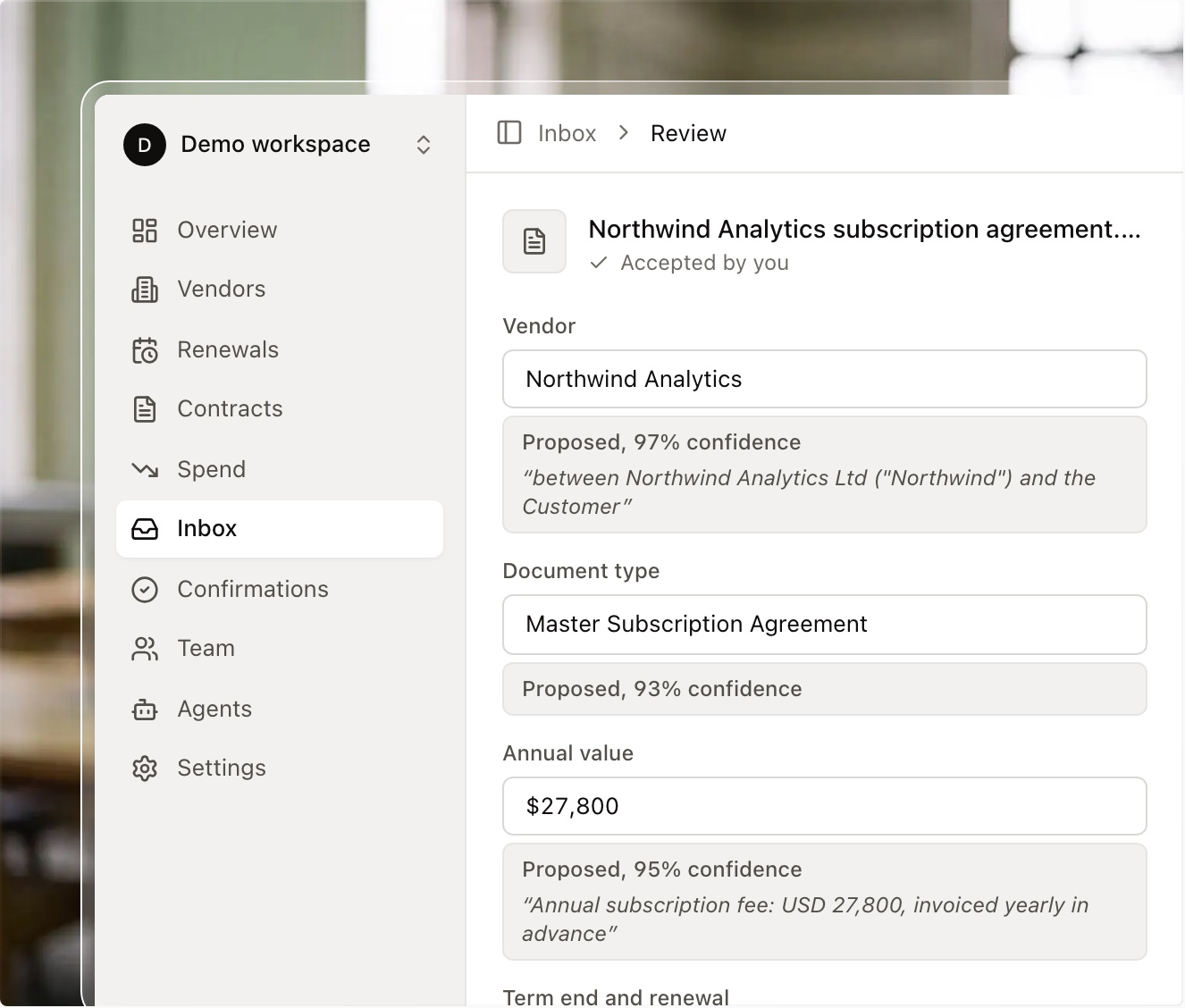Select the Inbox sidebar item
This screenshot has height=1008, width=1185.
tap(280, 529)
